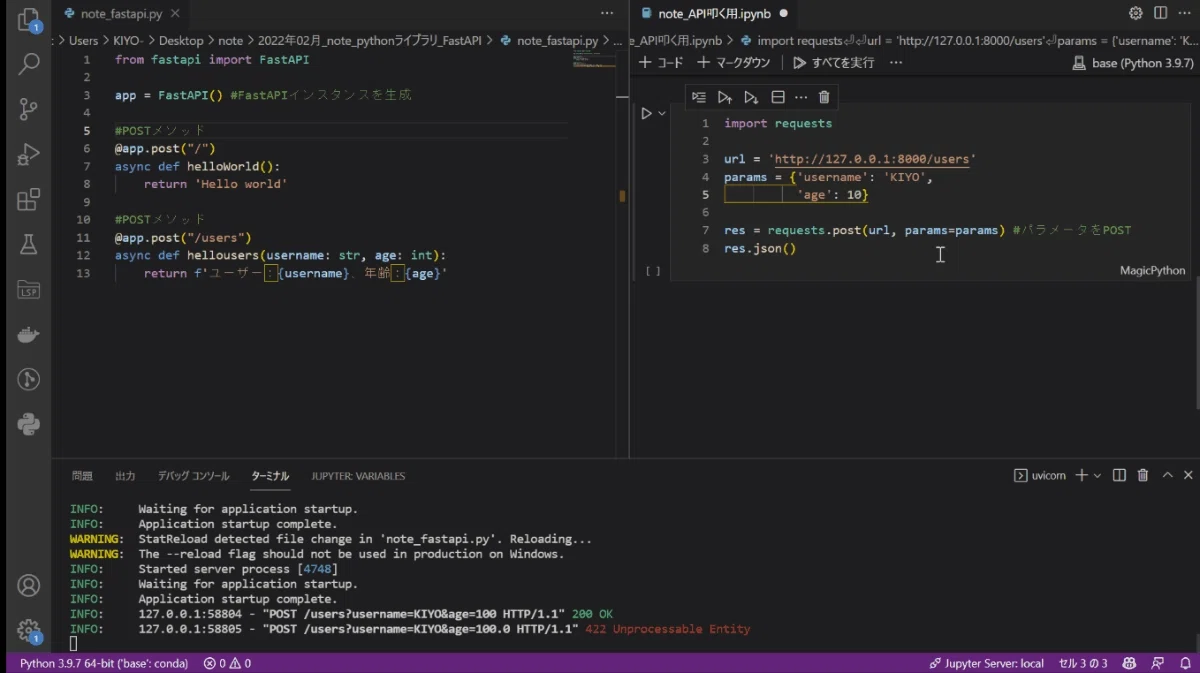Open more cell actions ellipsis

click(x=801, y=97)
